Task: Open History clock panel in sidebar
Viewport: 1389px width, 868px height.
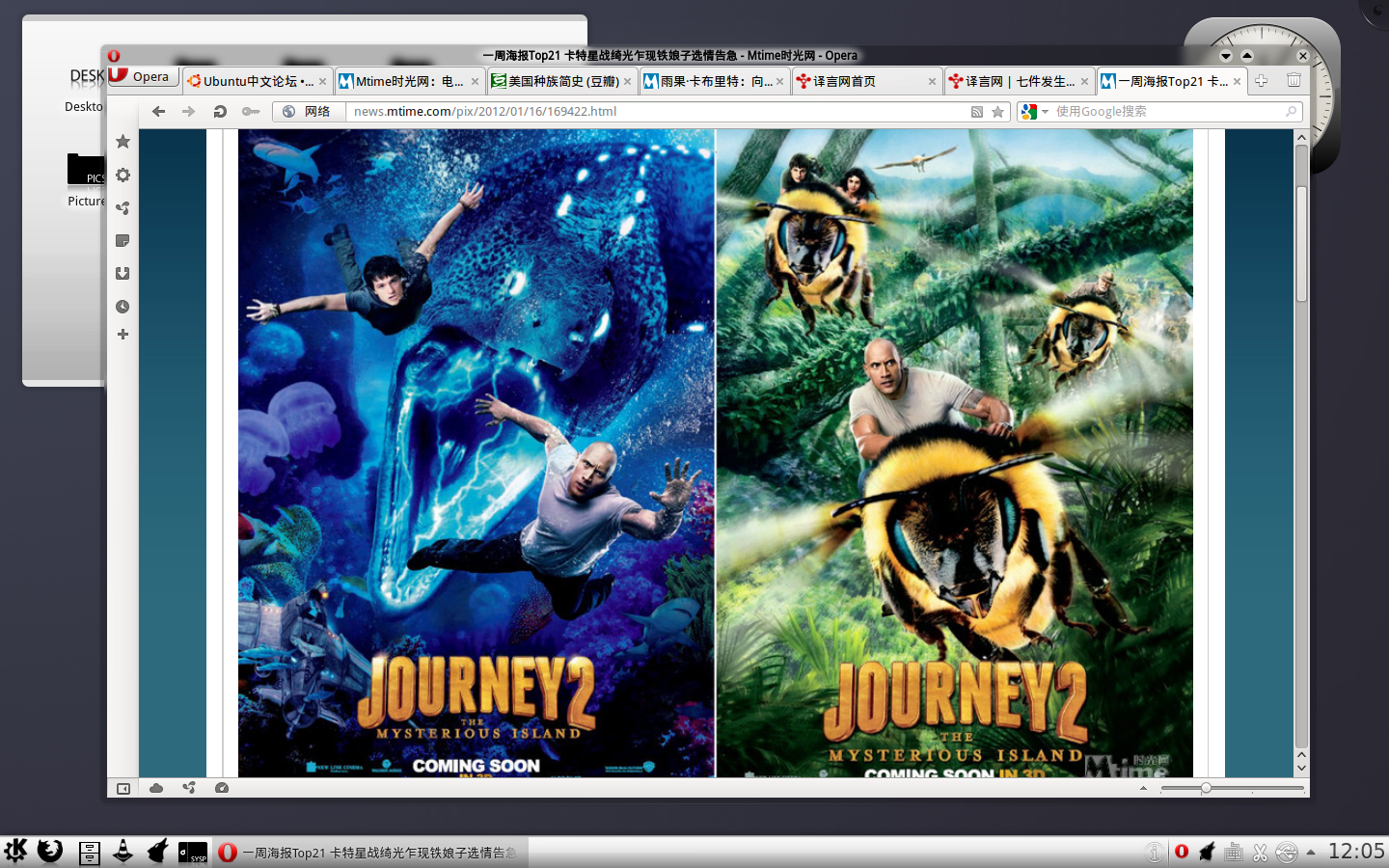Action: point(123,307)
